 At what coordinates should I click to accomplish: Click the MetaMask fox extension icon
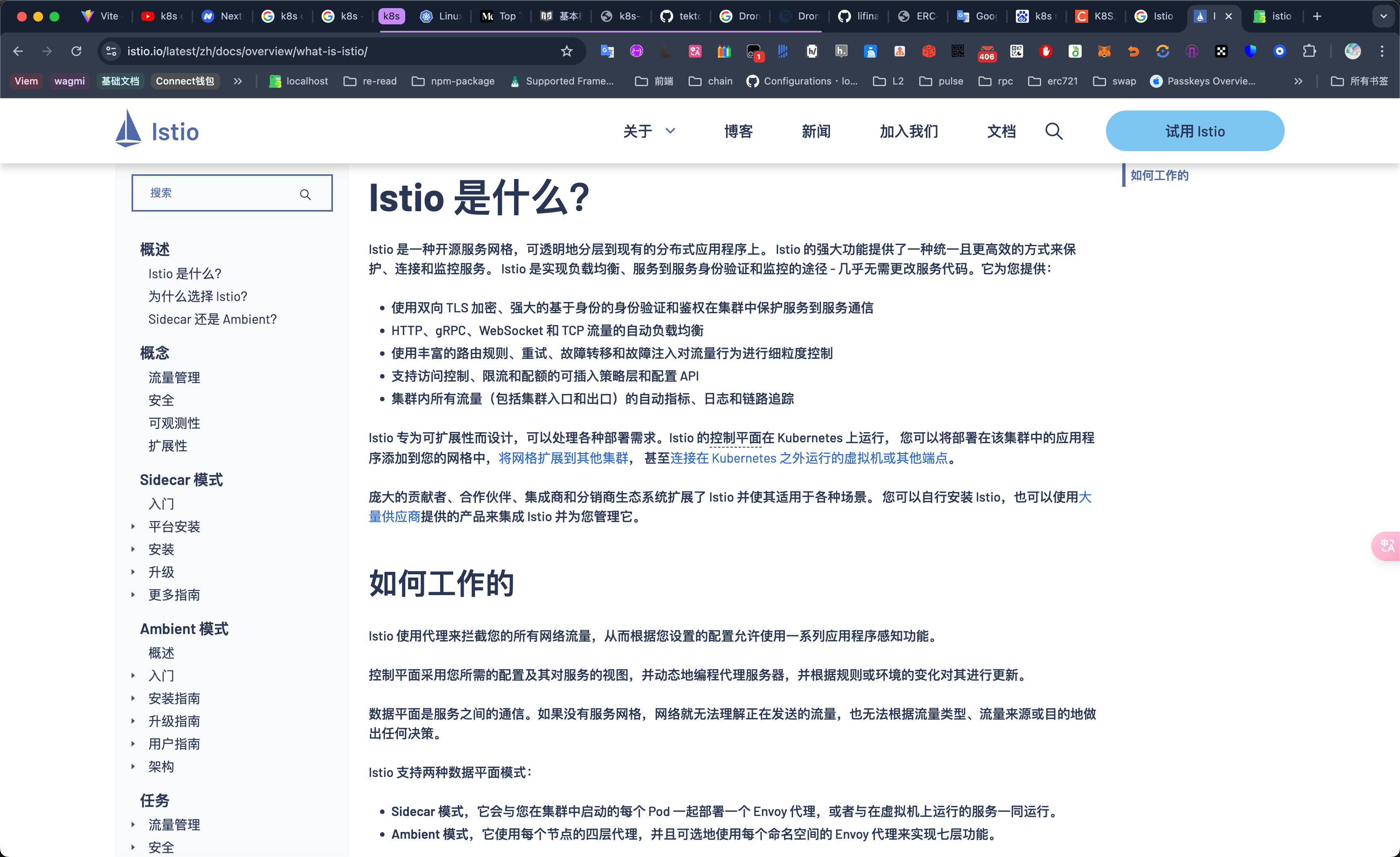(x=1104, y=51)
